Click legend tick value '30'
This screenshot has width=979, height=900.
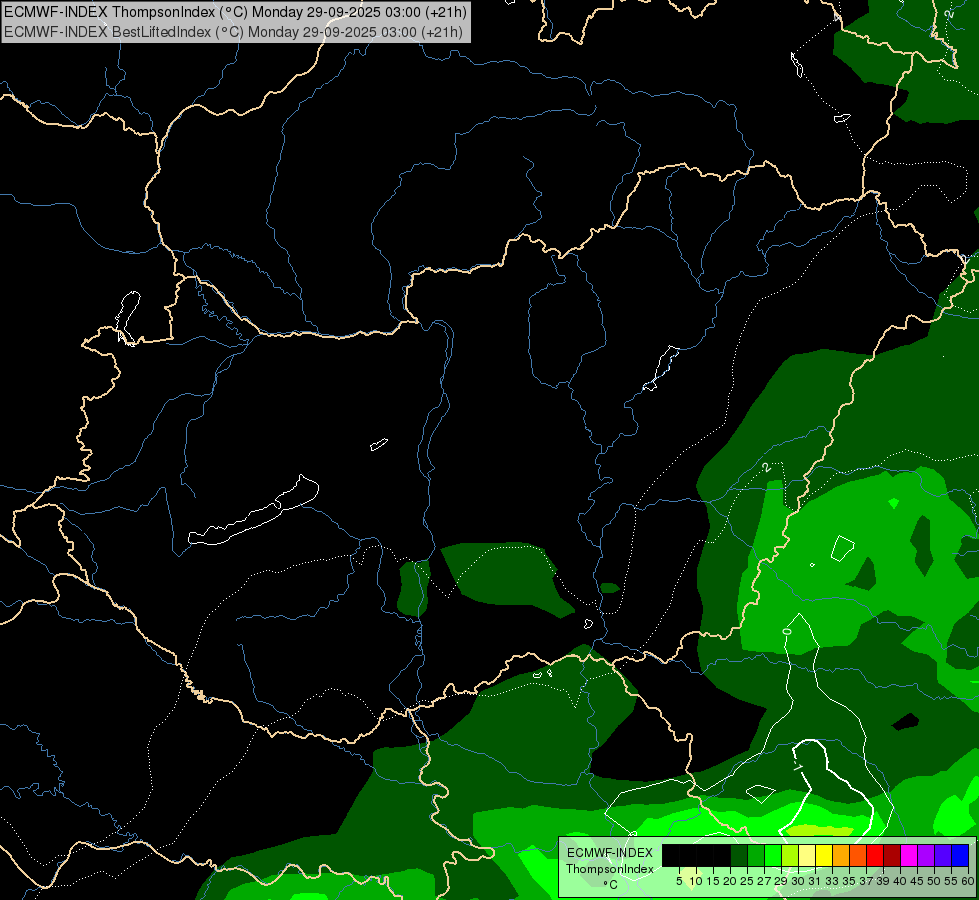point(799,881)
